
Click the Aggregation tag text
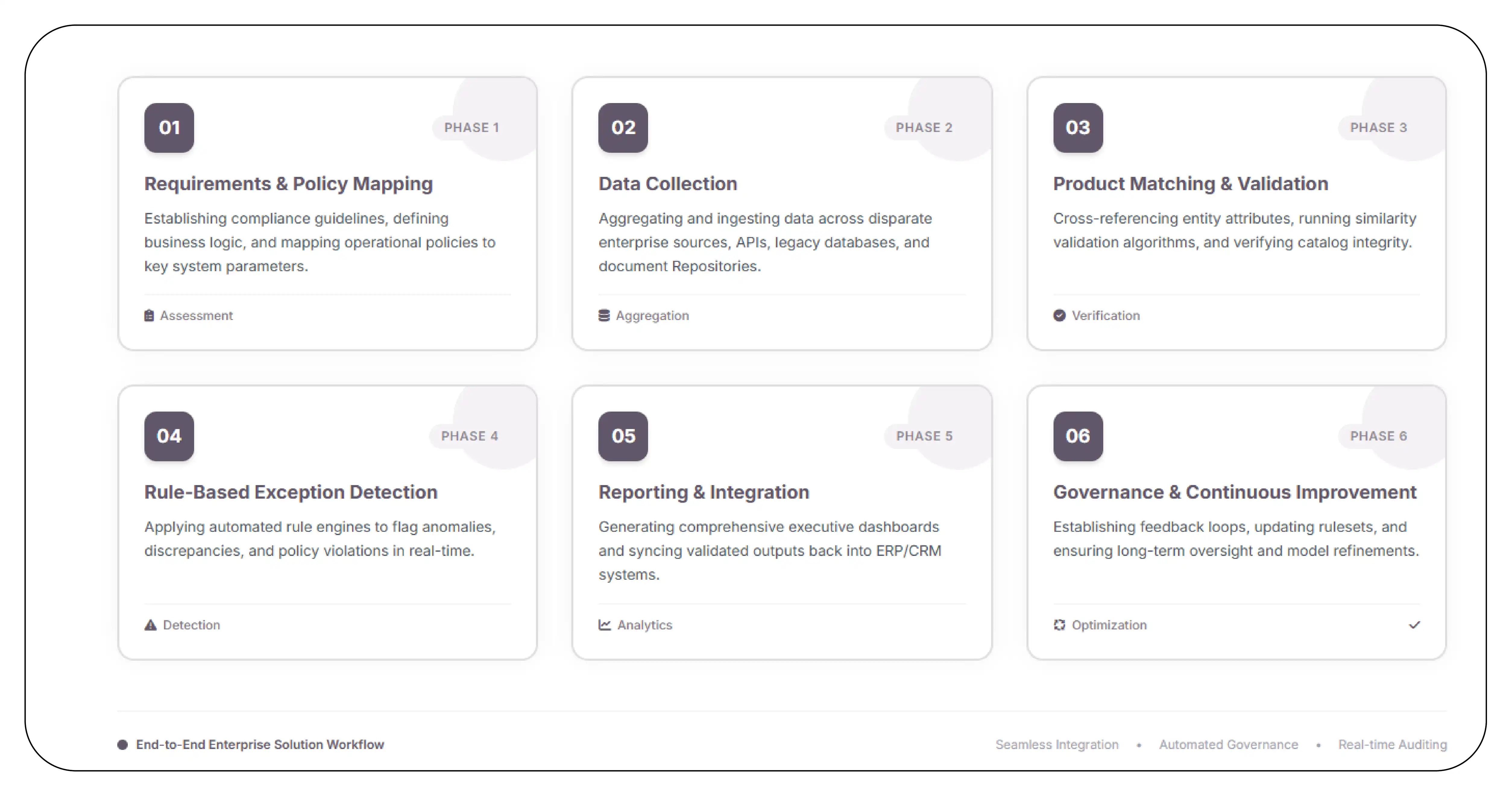[x=653, y=315]
